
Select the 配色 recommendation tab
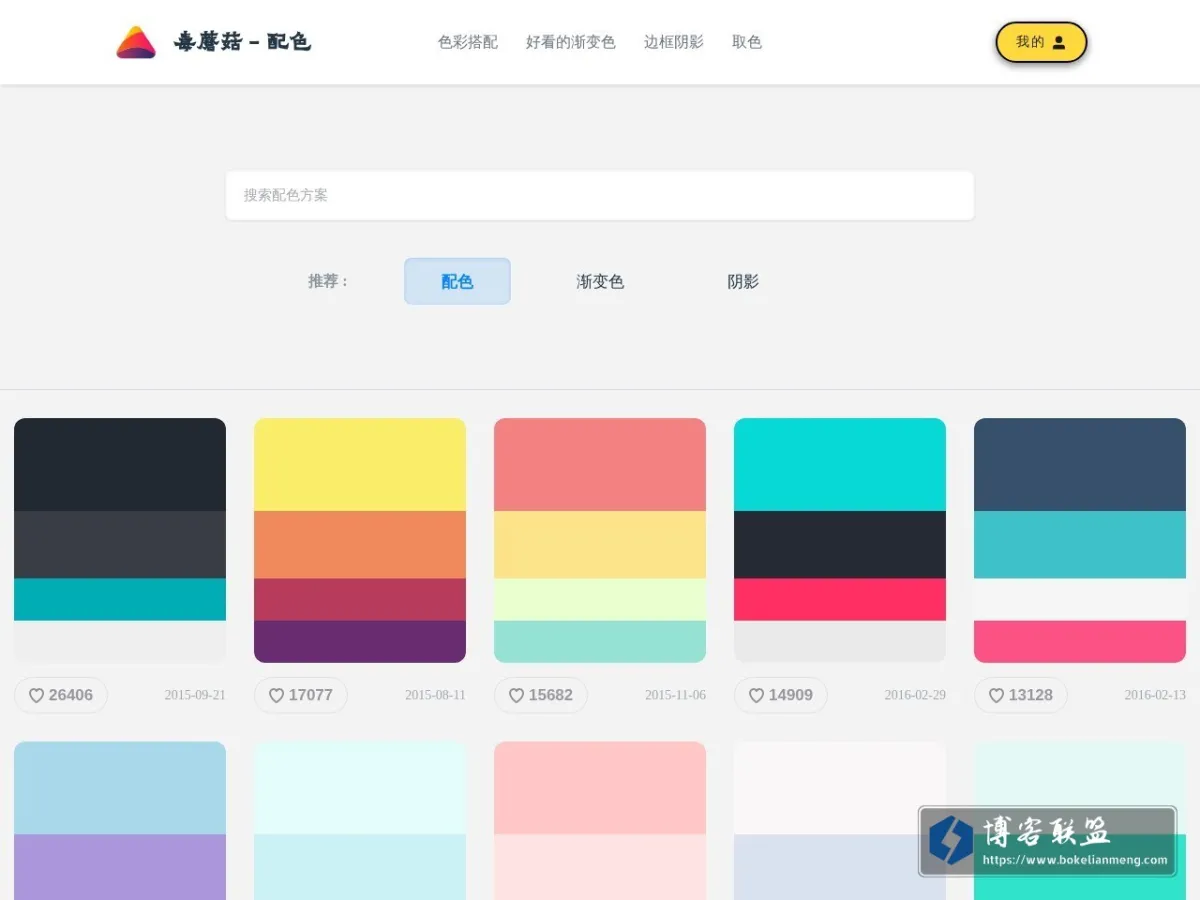tap(457, 281)
